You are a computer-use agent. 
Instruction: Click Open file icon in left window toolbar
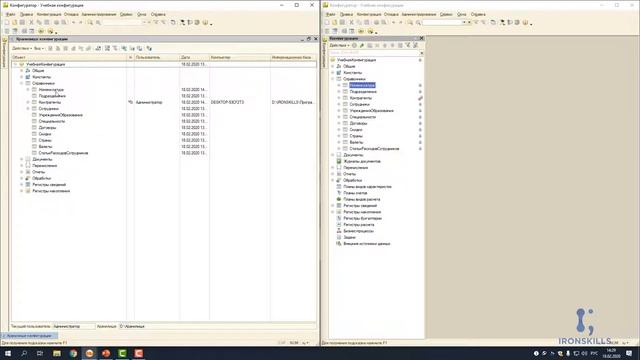pyautogui.click(x=15, y=22)
